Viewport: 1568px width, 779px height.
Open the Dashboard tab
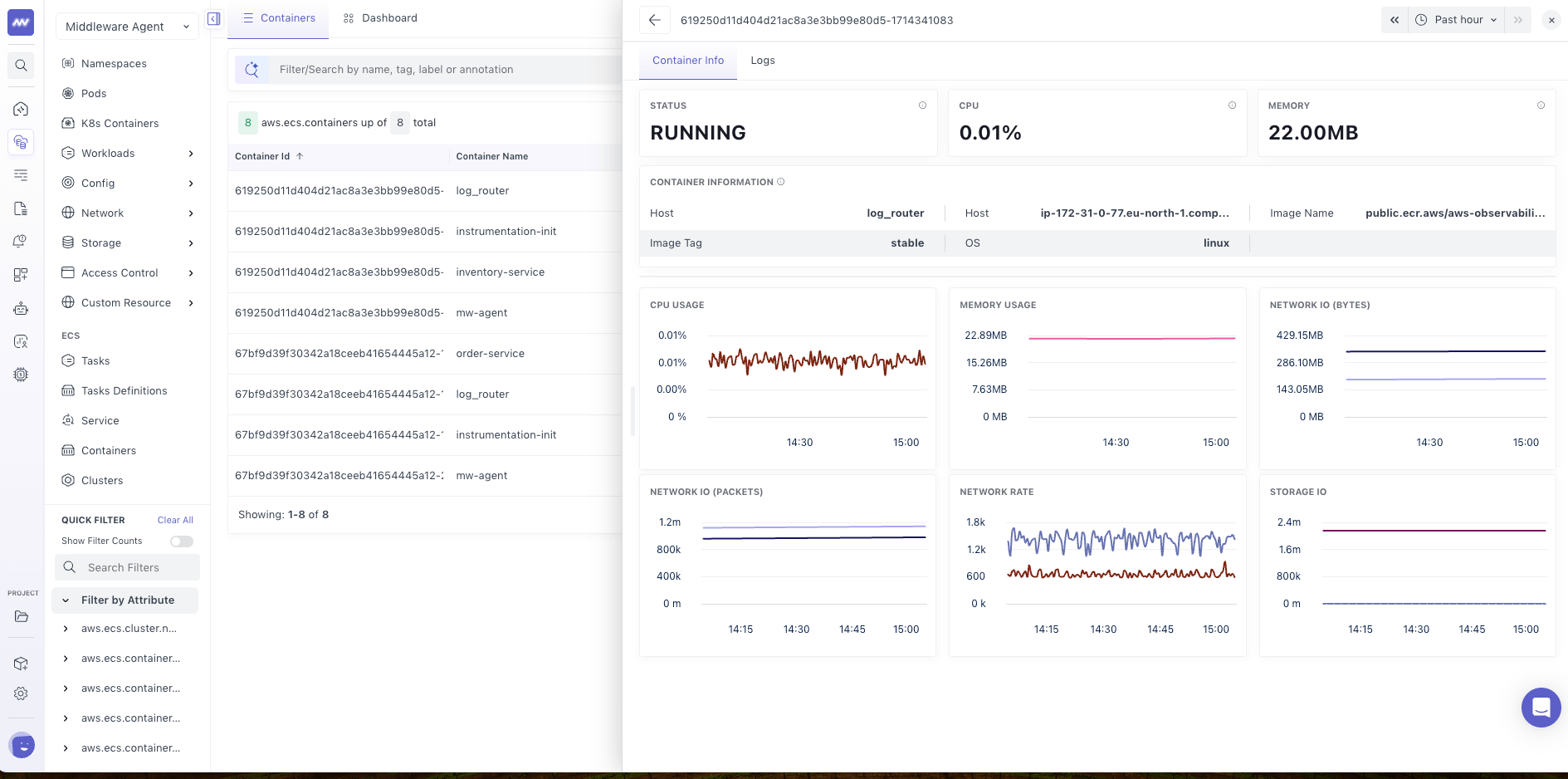pos(380,18)
